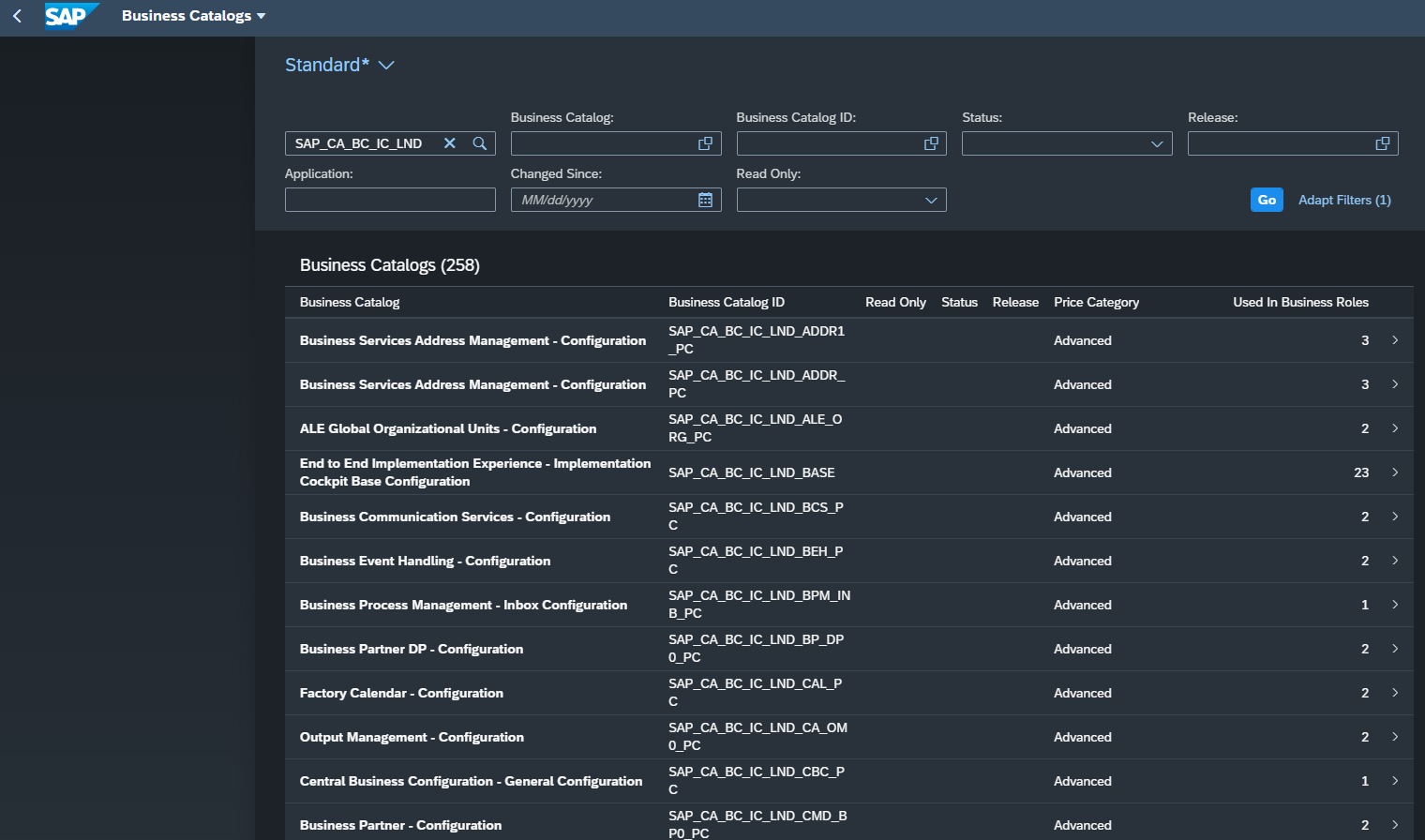Open row arrow for SAP_CA_BC_IC_LND_ADDR1_PC
Image resolution: width=1425 pixels, height=840 pixels.
[x=1395, y=340]
